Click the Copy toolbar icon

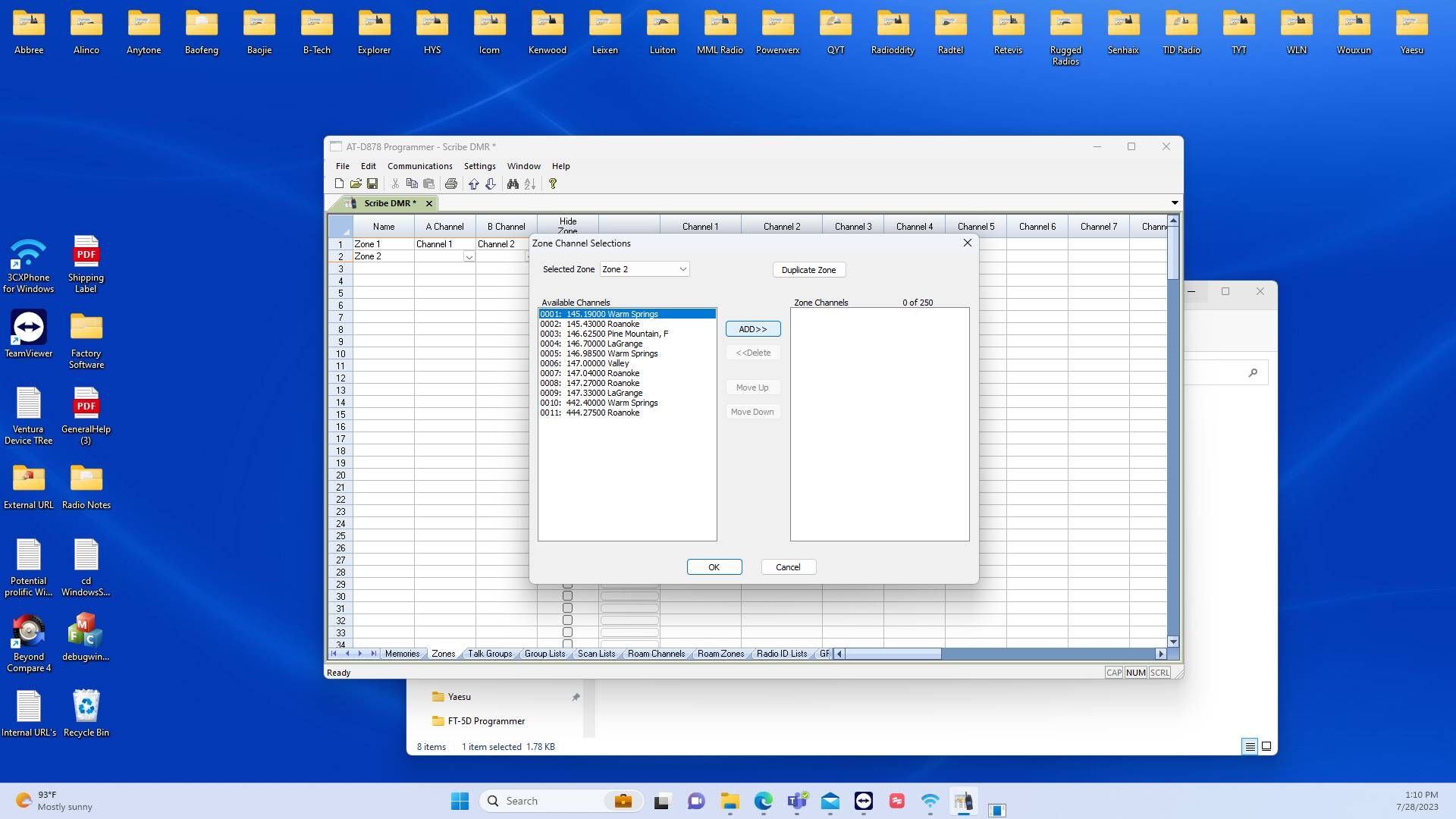[412, 184]
